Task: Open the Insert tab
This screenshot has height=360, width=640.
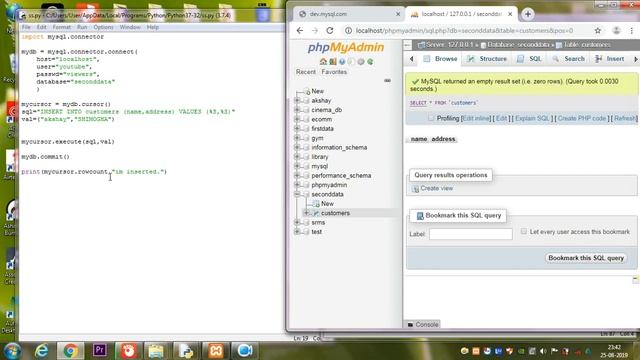Action: point(609,59)
